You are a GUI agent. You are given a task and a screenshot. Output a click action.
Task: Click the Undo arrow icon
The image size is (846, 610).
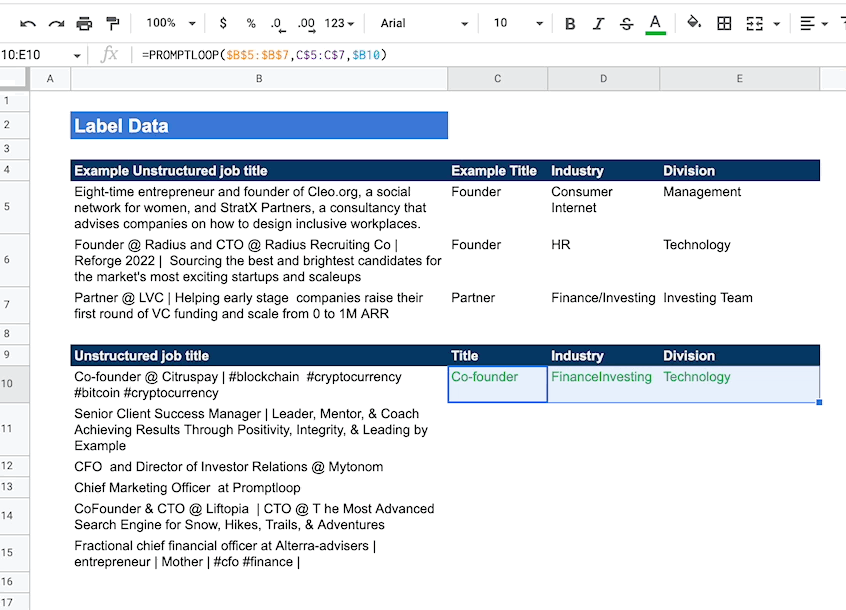click(28, 23)
